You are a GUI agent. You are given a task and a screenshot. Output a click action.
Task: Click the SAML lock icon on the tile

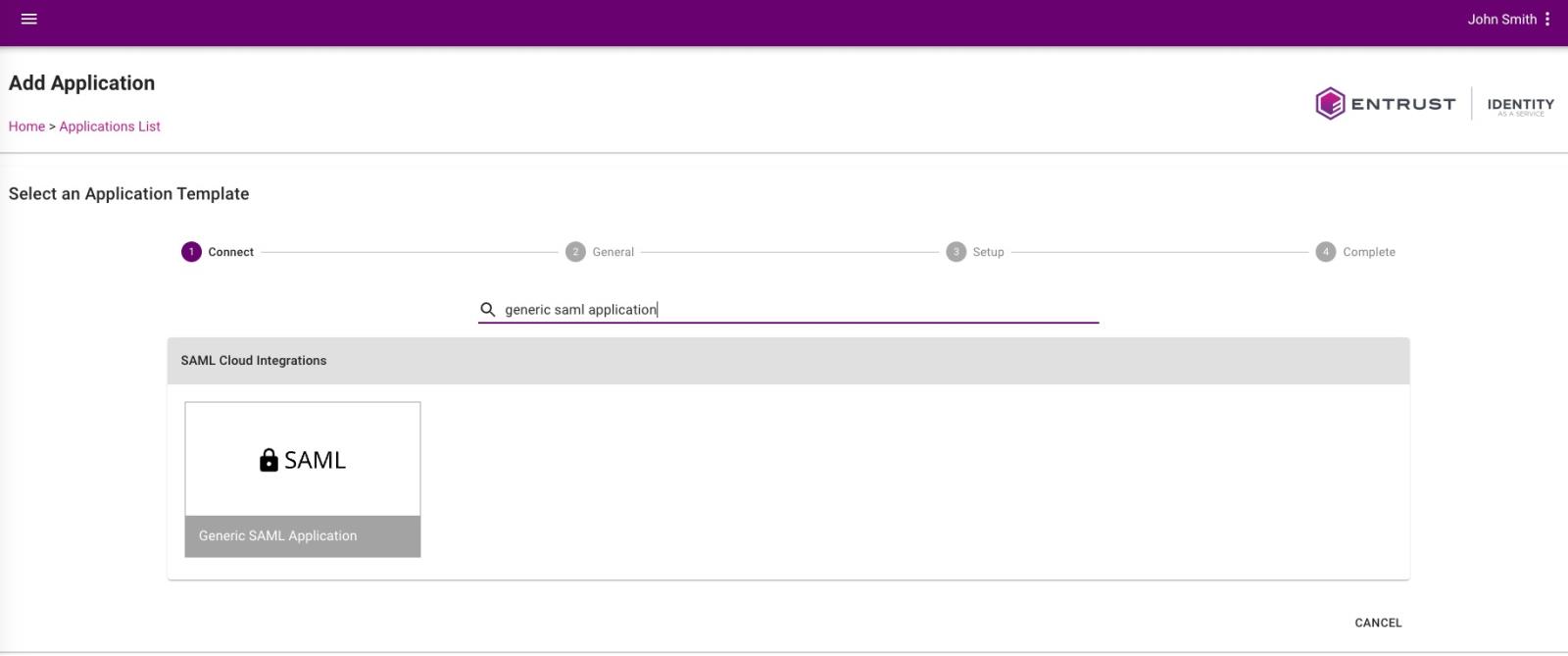coord(269,460)
